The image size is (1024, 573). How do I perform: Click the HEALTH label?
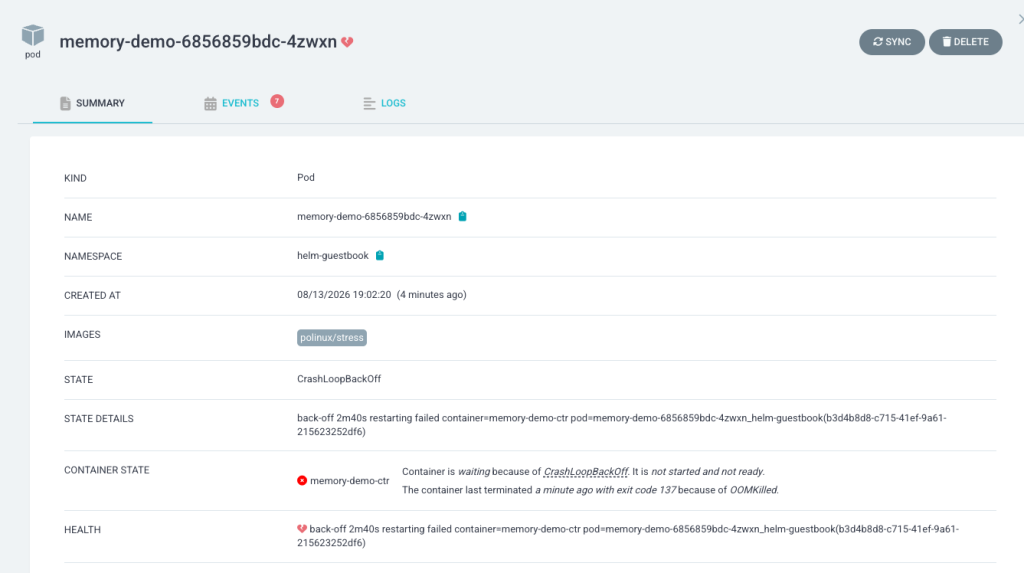82,530
